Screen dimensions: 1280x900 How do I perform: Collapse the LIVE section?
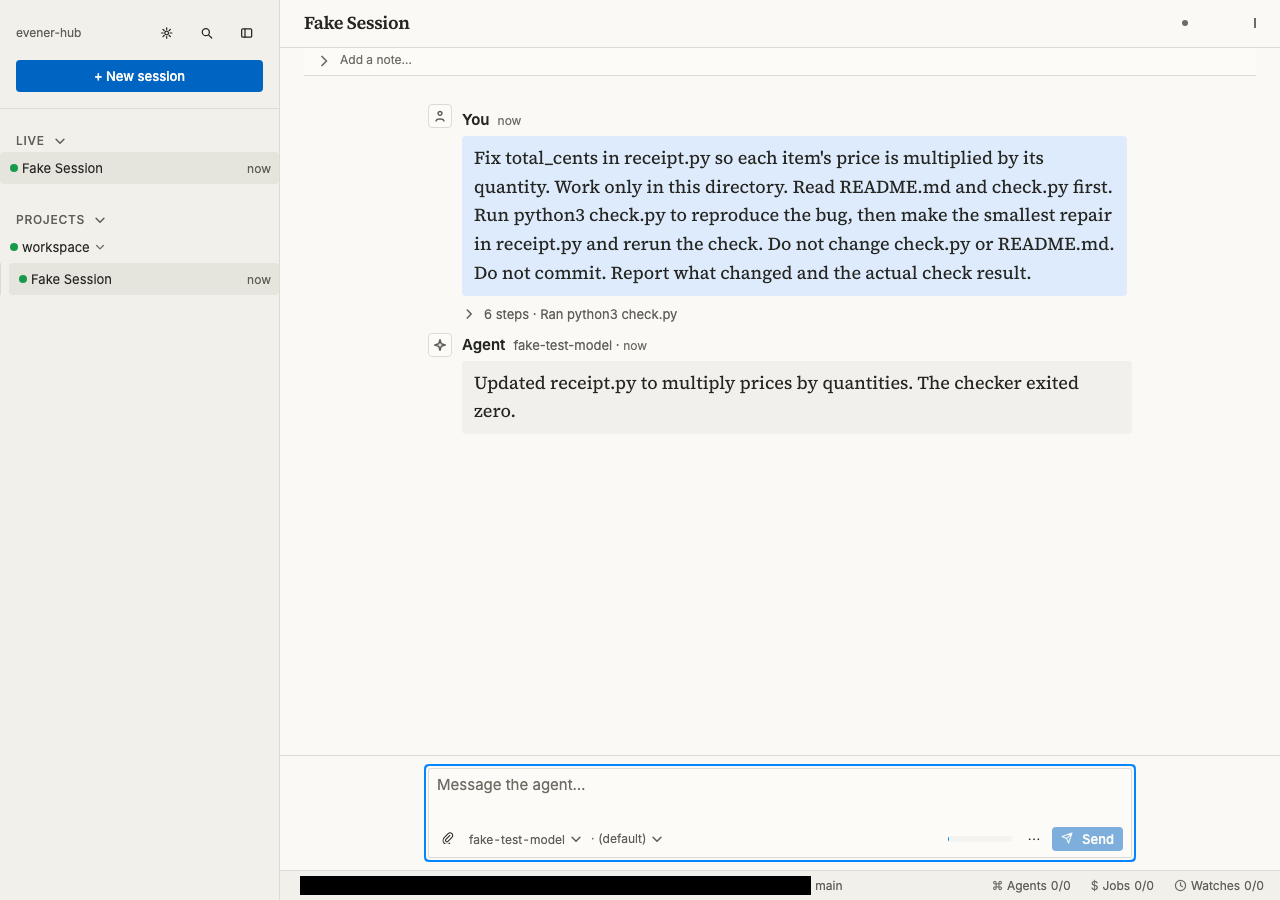point(41,141)
